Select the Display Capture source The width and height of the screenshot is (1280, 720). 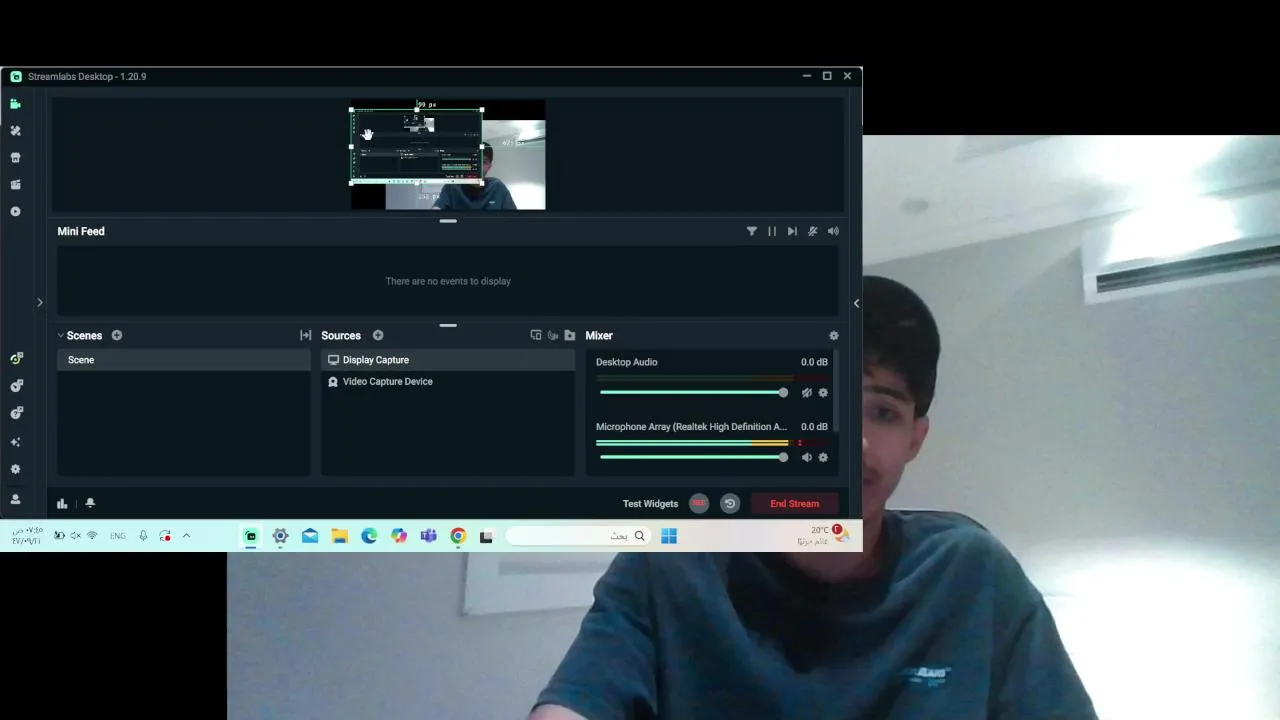tap(448, 360)
